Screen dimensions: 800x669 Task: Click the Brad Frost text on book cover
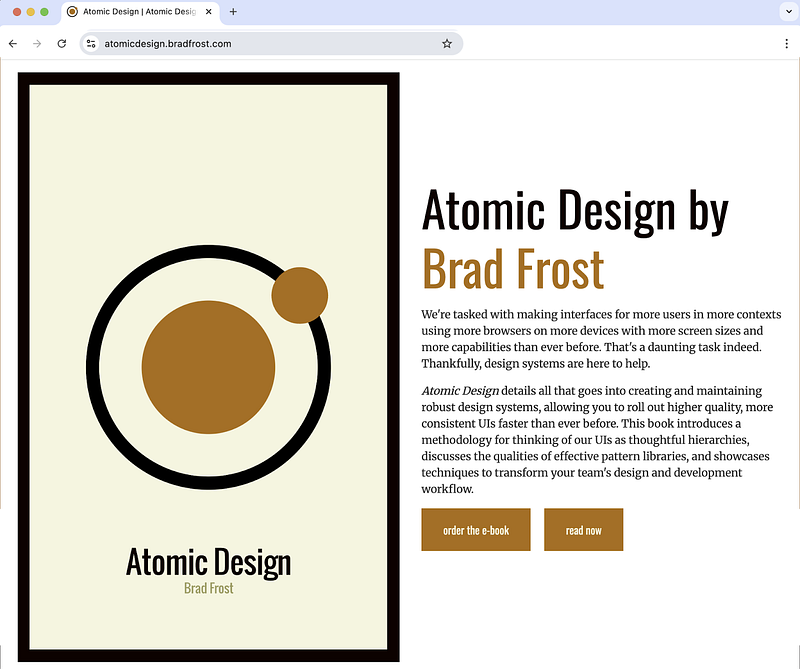209,588
